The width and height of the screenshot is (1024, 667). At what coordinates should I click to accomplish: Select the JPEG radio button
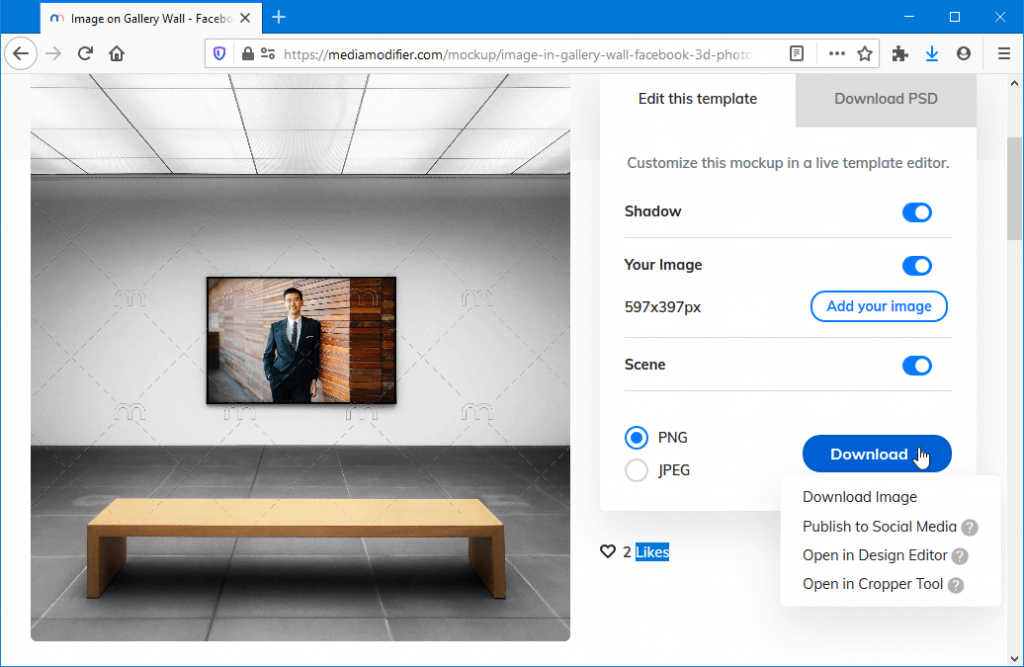[x=636, y=470]
